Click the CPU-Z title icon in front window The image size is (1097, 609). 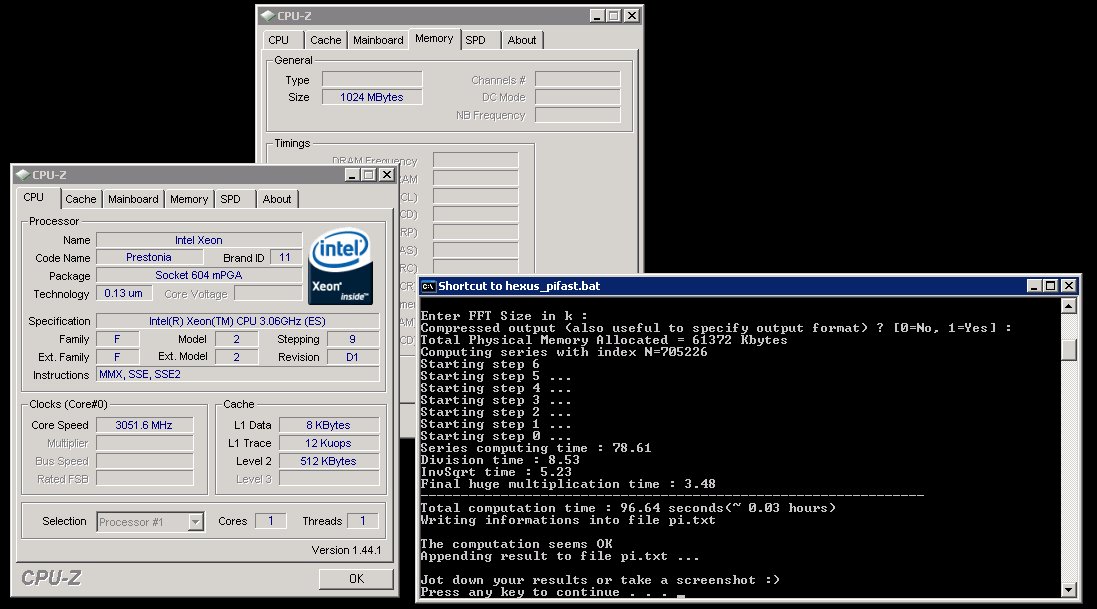click(22, 175)
